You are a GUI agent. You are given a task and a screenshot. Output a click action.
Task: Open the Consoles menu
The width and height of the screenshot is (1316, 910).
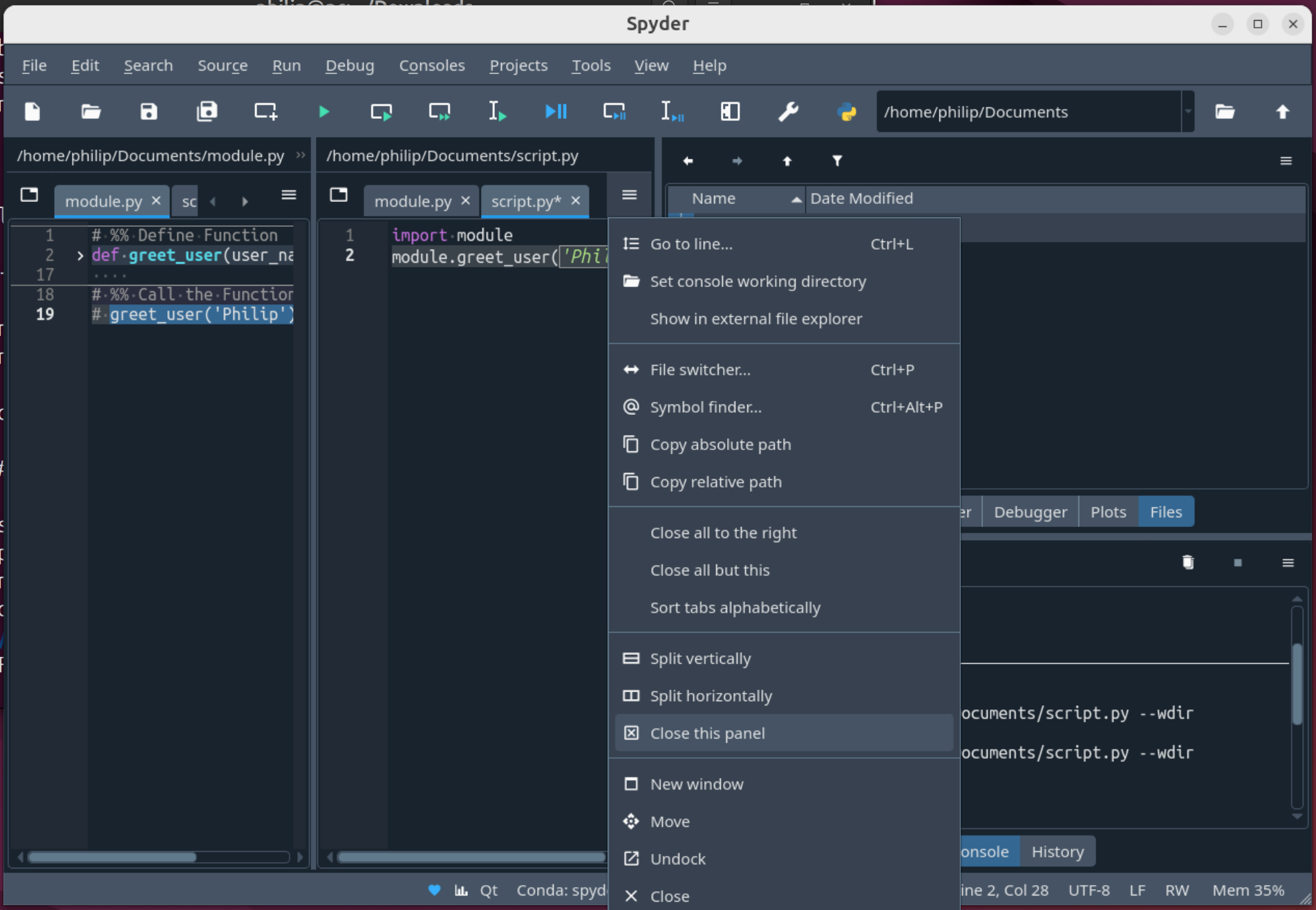[x=432, y=65]
